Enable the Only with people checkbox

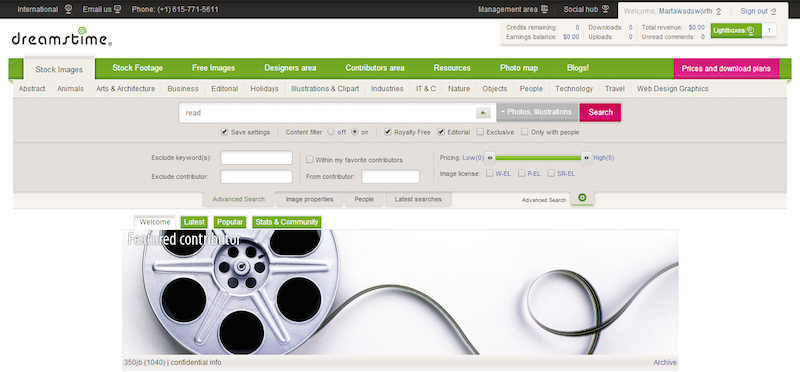pyautogui.click(x=524, y=132)
